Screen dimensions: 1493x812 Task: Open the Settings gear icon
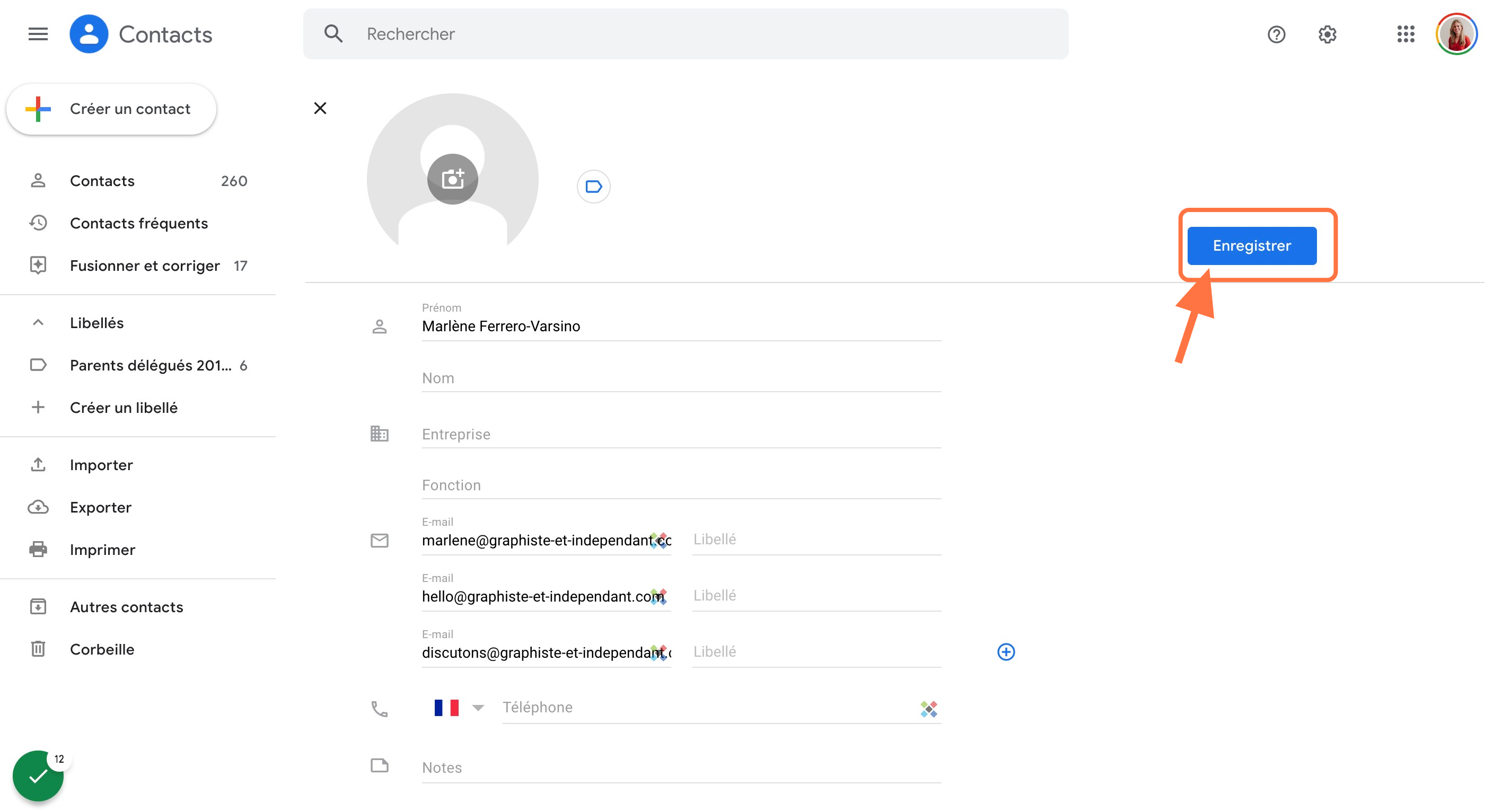[x=1327, y=34]
